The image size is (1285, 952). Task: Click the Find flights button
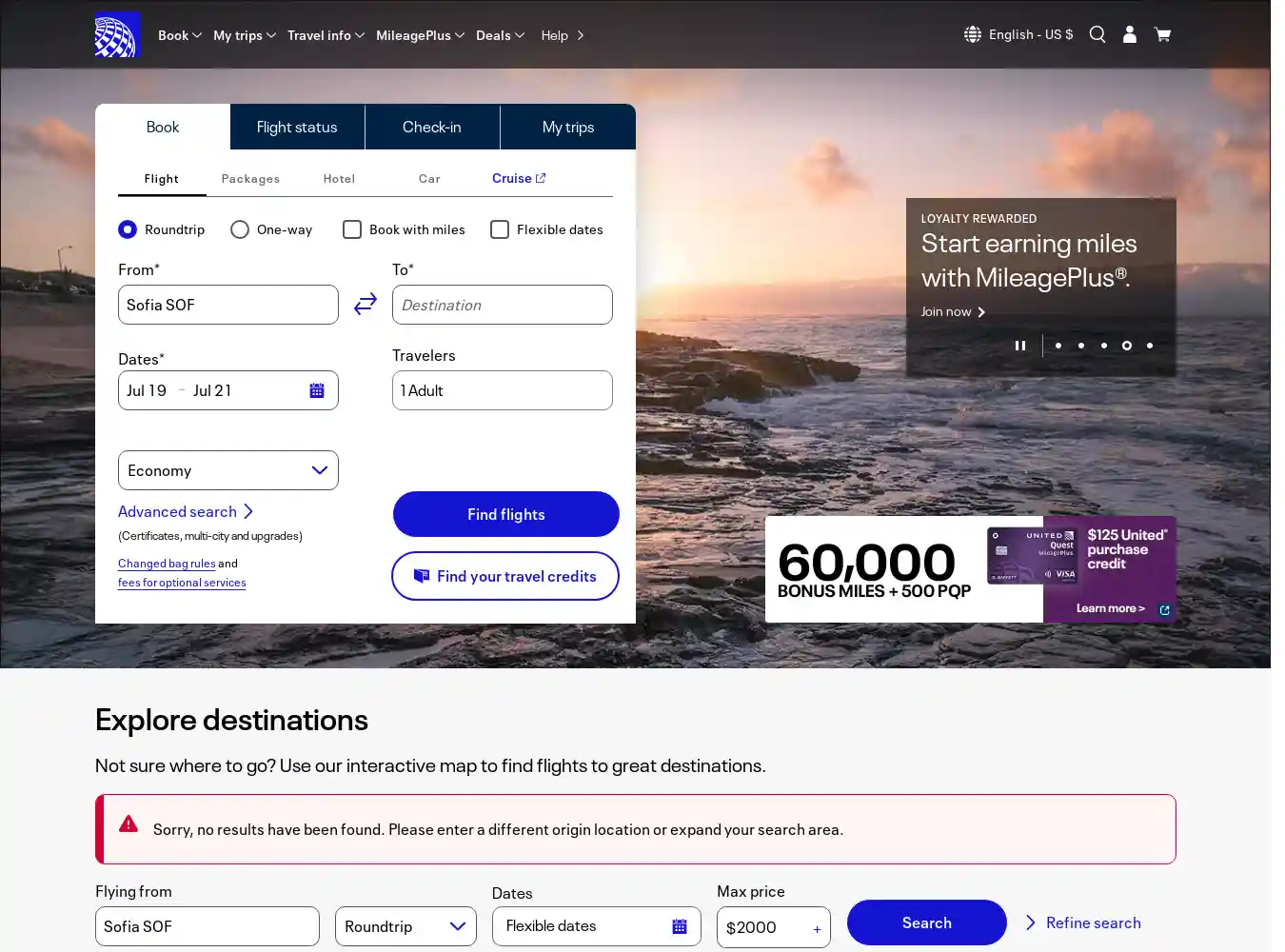tap(506, 514)
